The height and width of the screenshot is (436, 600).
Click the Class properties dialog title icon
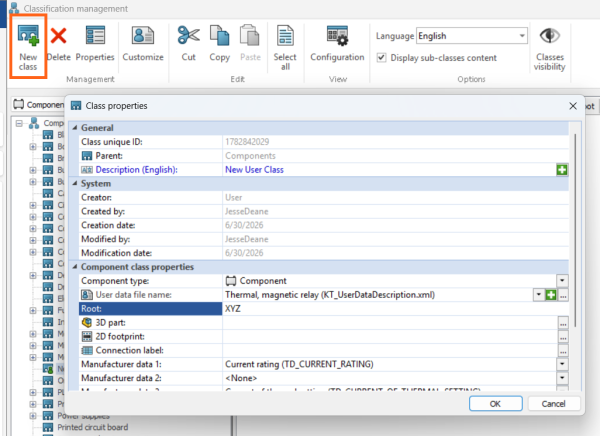[x=76, y=106]
